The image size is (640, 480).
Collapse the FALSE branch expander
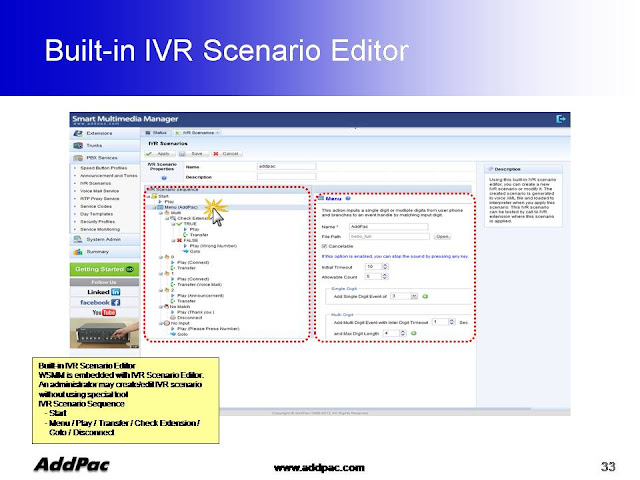[x=173, y=240]
